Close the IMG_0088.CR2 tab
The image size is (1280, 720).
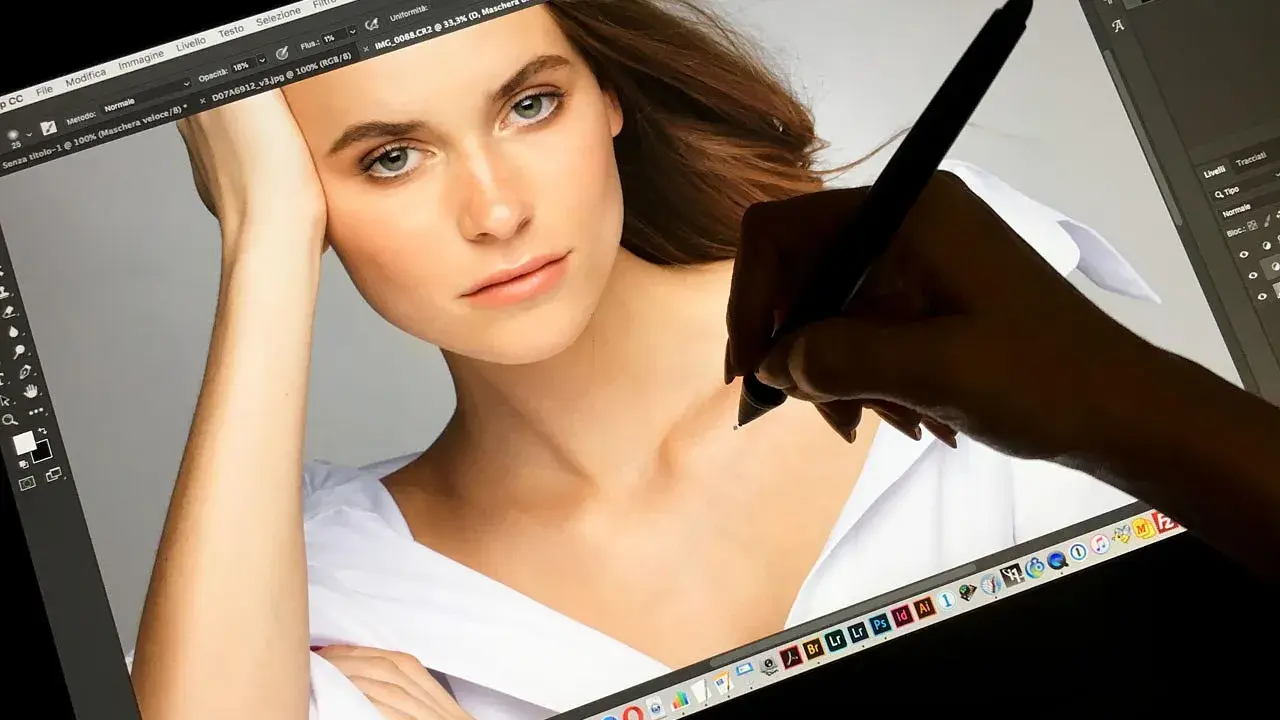[x=365, y=49]
